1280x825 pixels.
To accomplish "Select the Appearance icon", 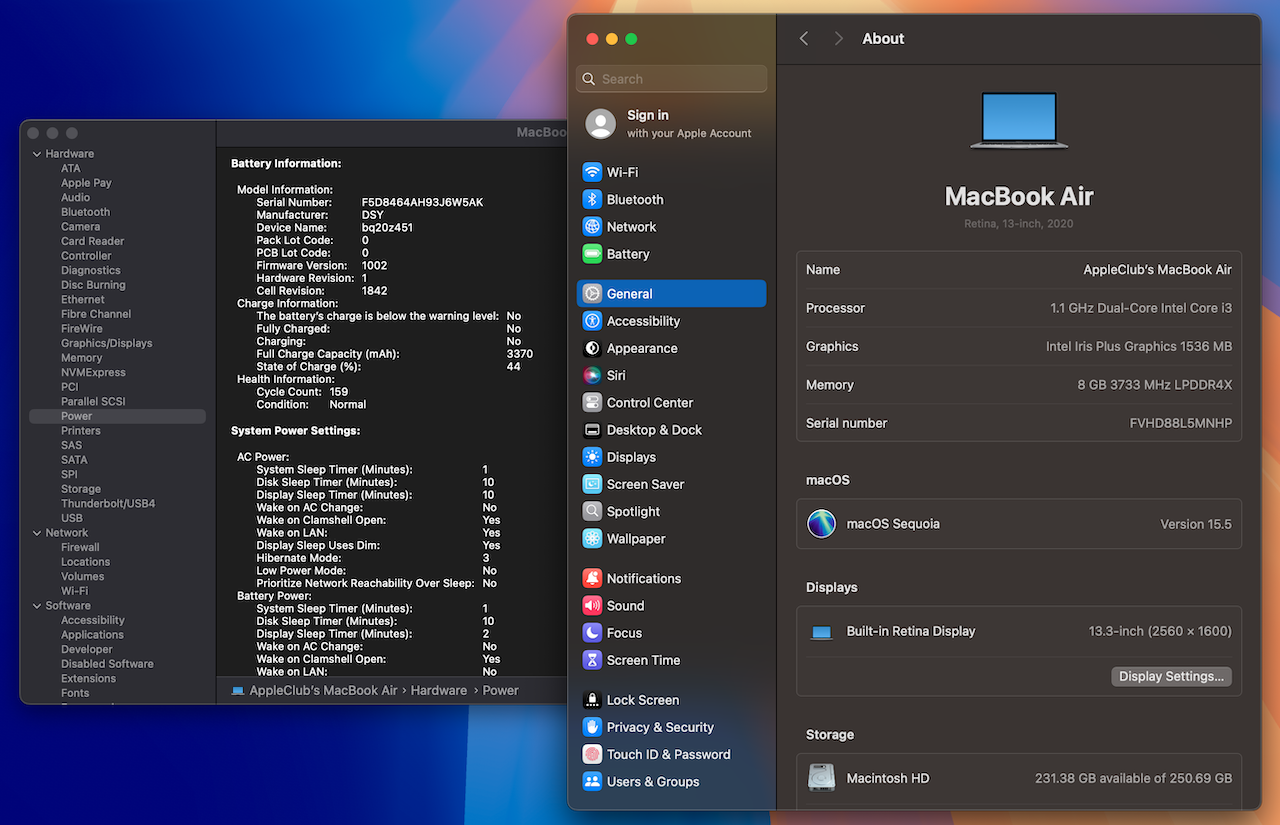I will coord(592,348).
